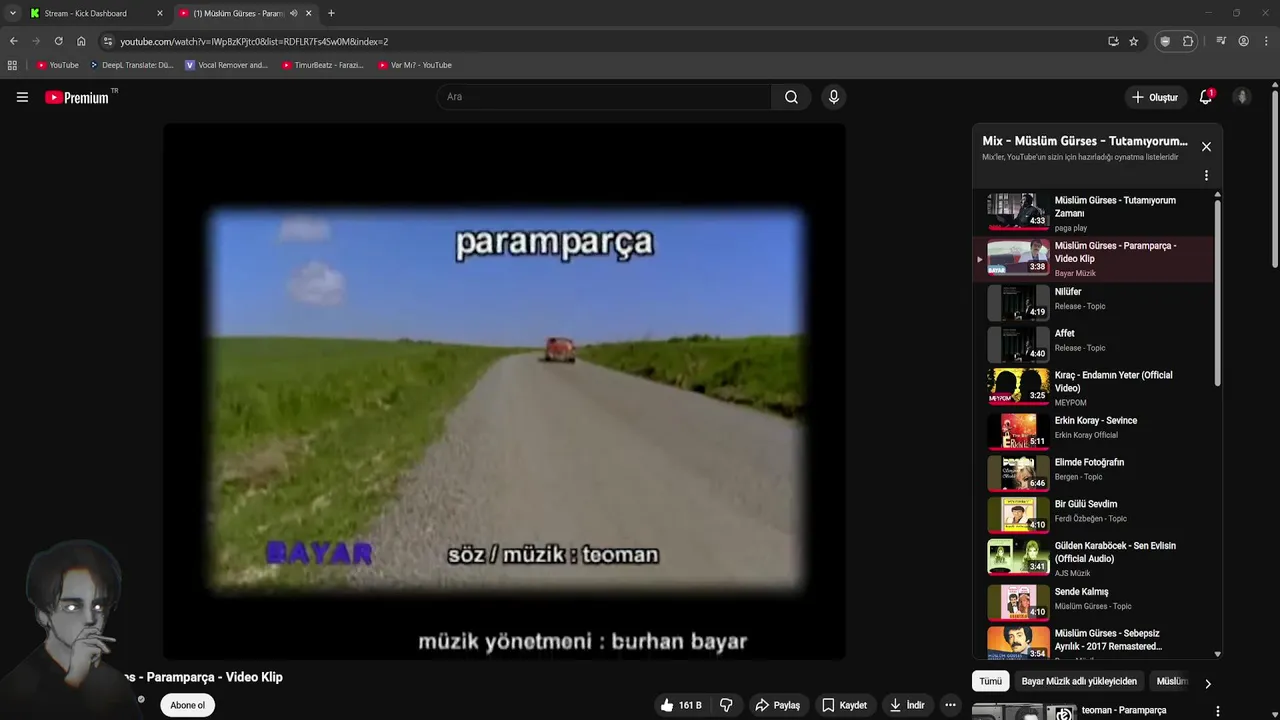Image resolution: width=1280 pixels, height=720 pixels.
Task: Open media controls icon in toolbar
Action: (1221, 41)
